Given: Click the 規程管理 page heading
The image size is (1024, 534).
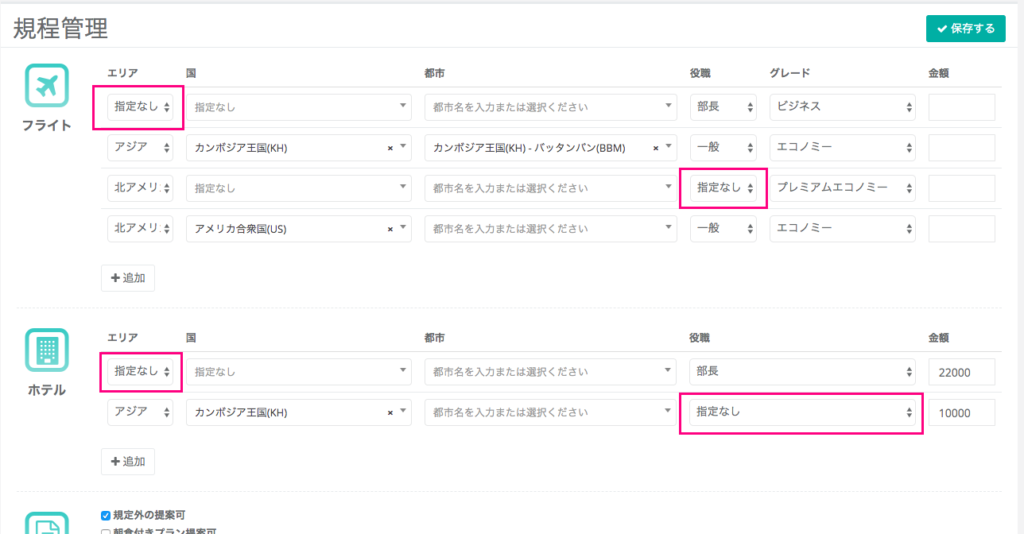Looking at the screenshot, I should [61, 29].
